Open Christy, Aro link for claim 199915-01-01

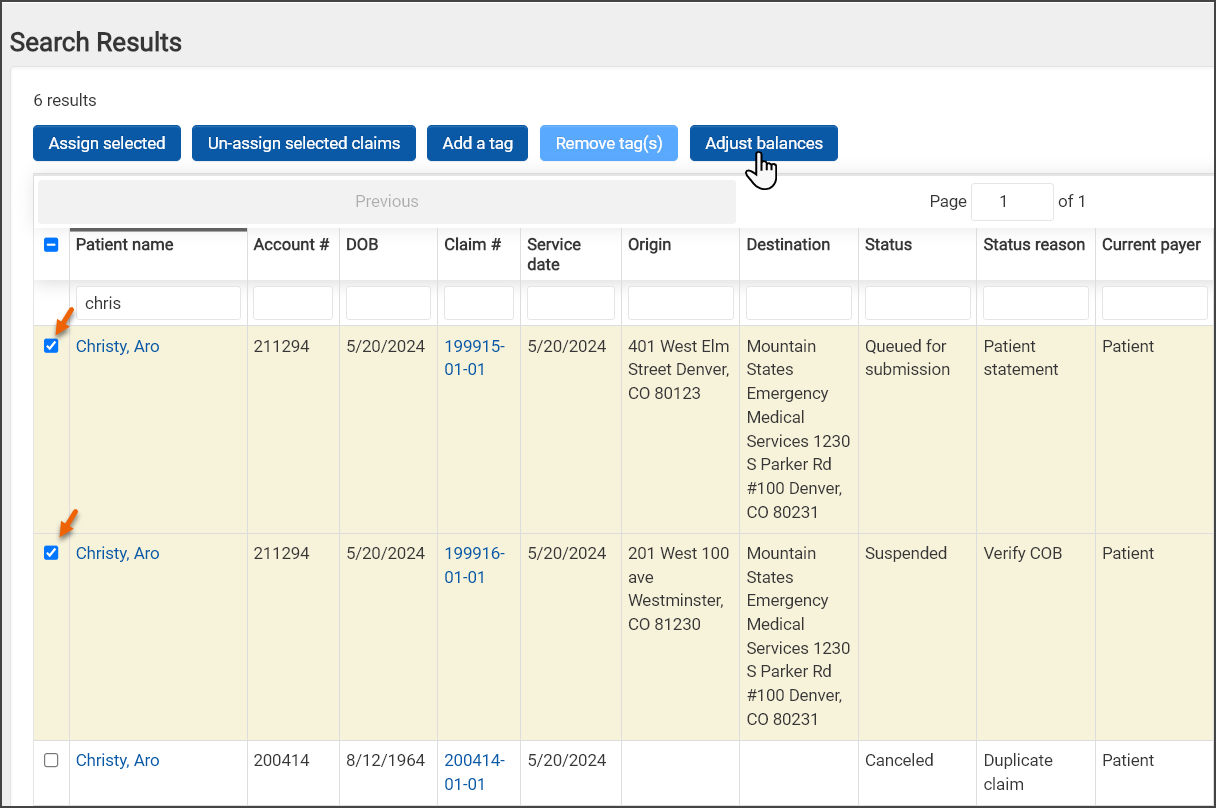(x=118, y=346)
